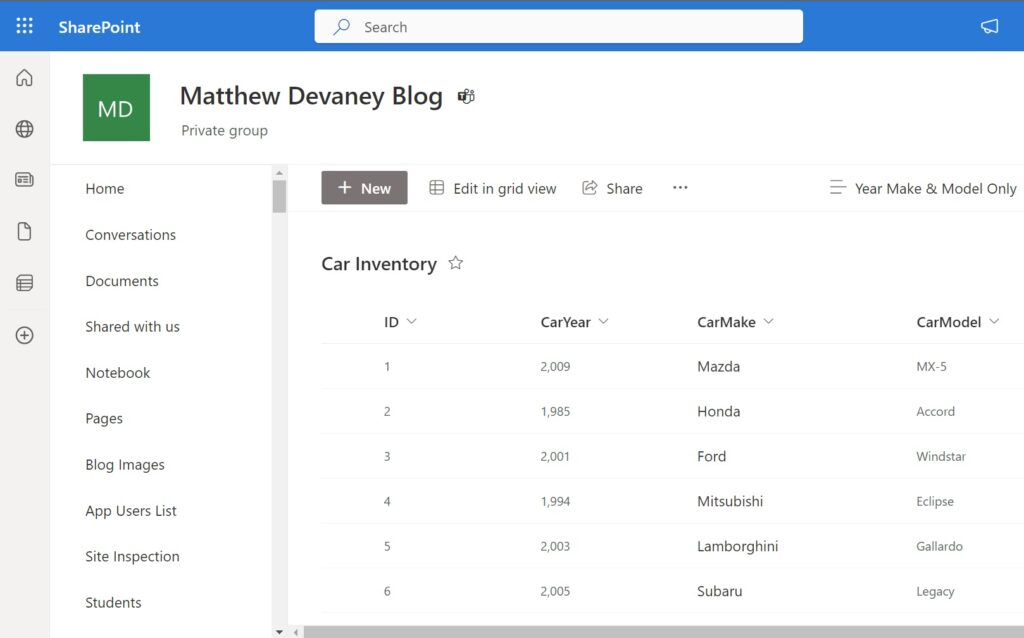Open My lists icon in left rail
1024x638 pixels.
click(24, 283)
